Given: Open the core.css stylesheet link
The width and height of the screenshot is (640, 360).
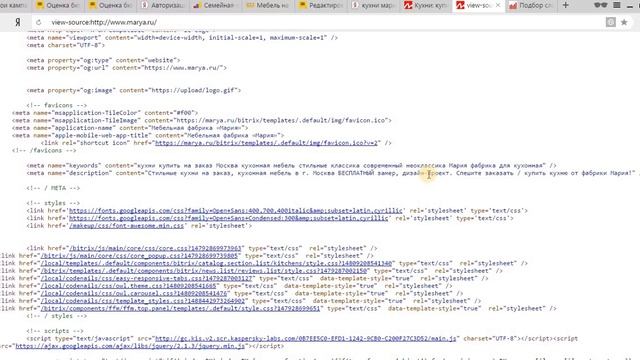Looking at the screenshot, I should click(156, 248).
